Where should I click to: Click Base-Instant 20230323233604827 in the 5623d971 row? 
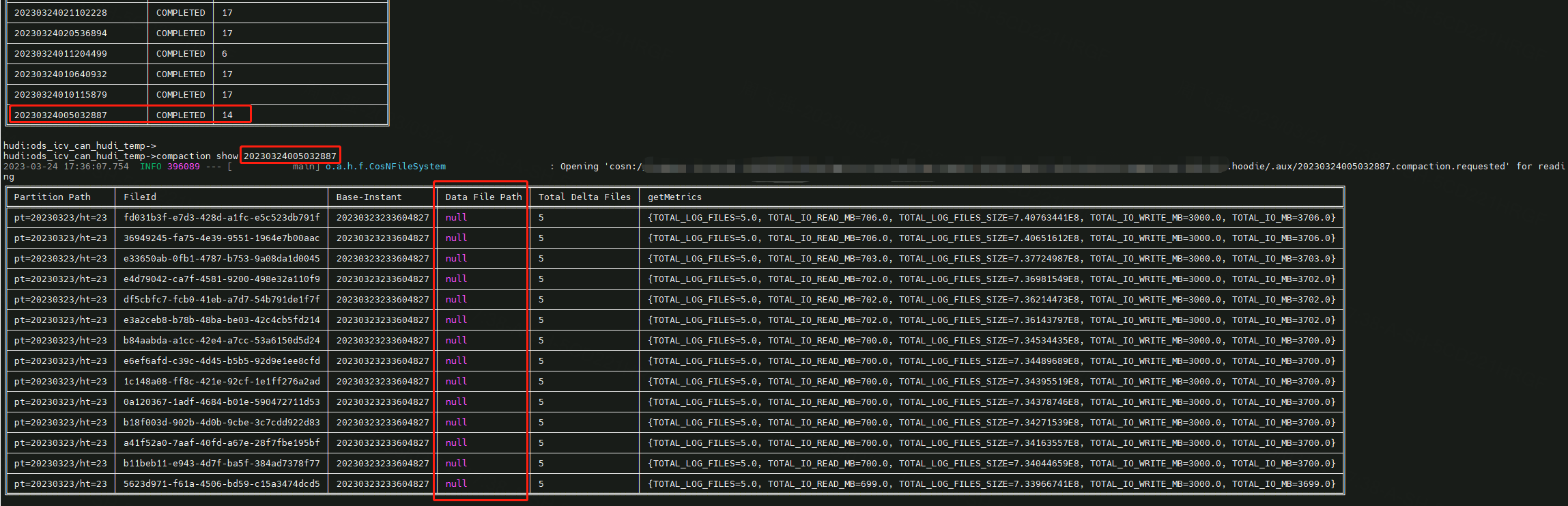[x=383, y=483]
